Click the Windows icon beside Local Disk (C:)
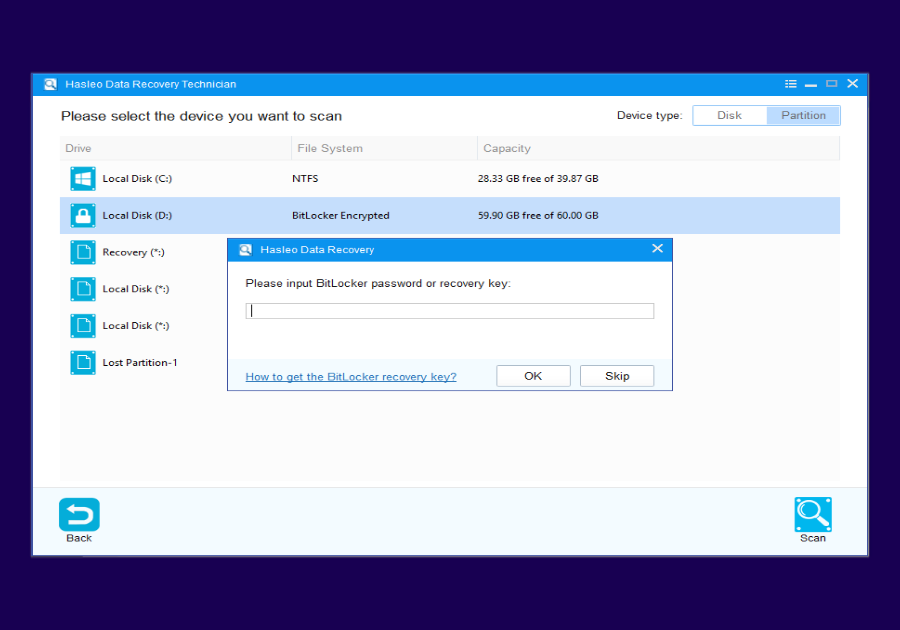The width and height of the screenshot is (900, 630). coord(82,178)
